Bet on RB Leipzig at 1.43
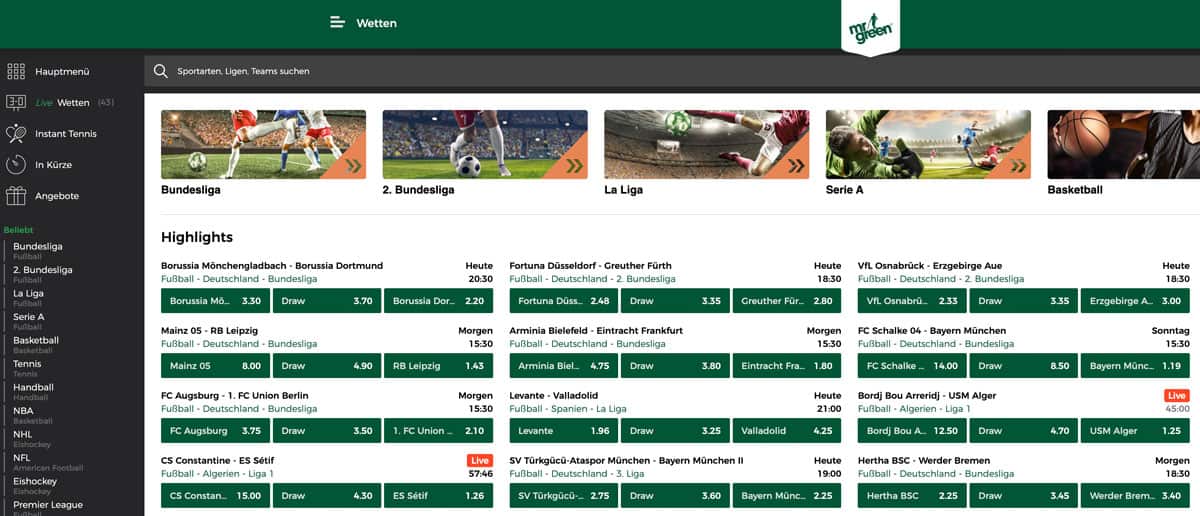This screenshot has width=1200, height=516. click(438, 365)
